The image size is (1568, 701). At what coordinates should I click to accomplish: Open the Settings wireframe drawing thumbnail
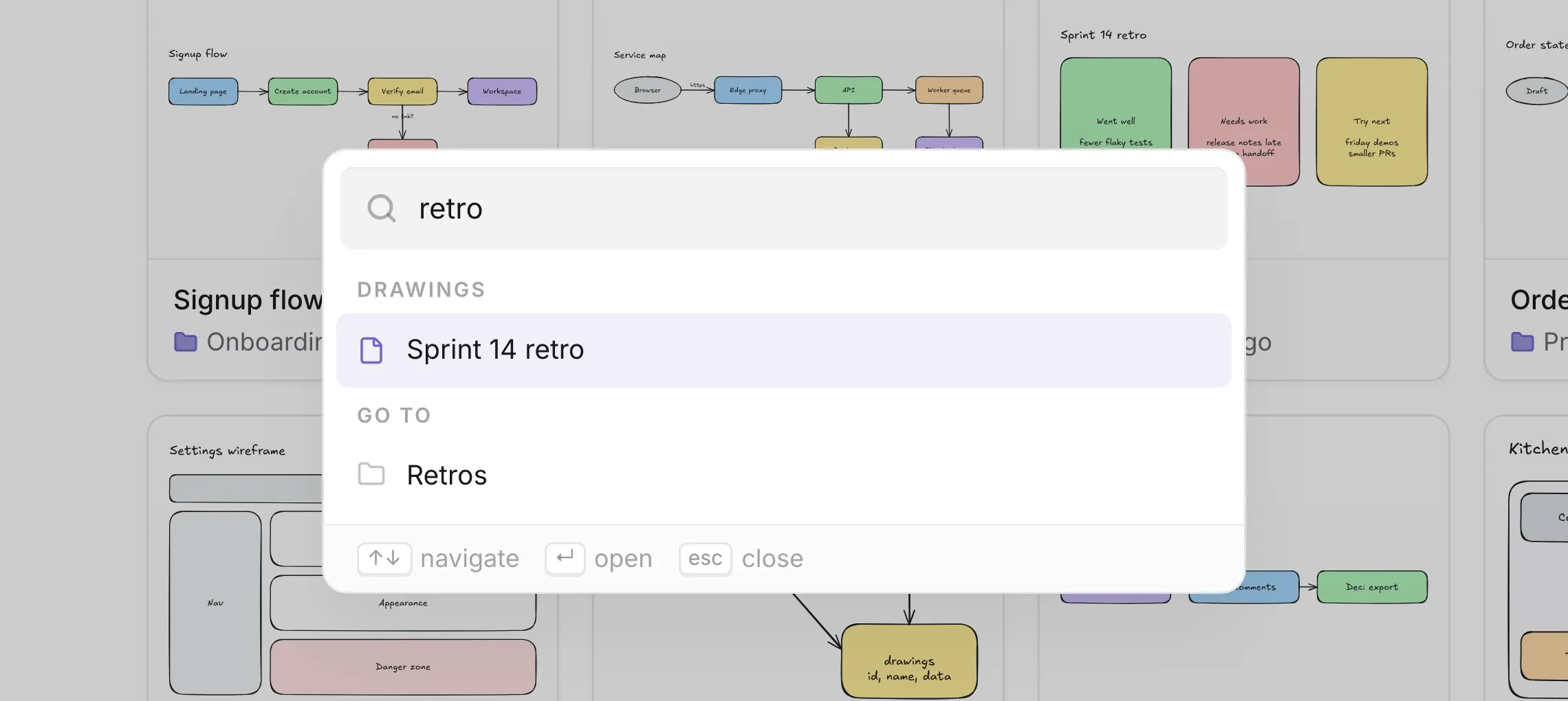click(x=235, y=558)
